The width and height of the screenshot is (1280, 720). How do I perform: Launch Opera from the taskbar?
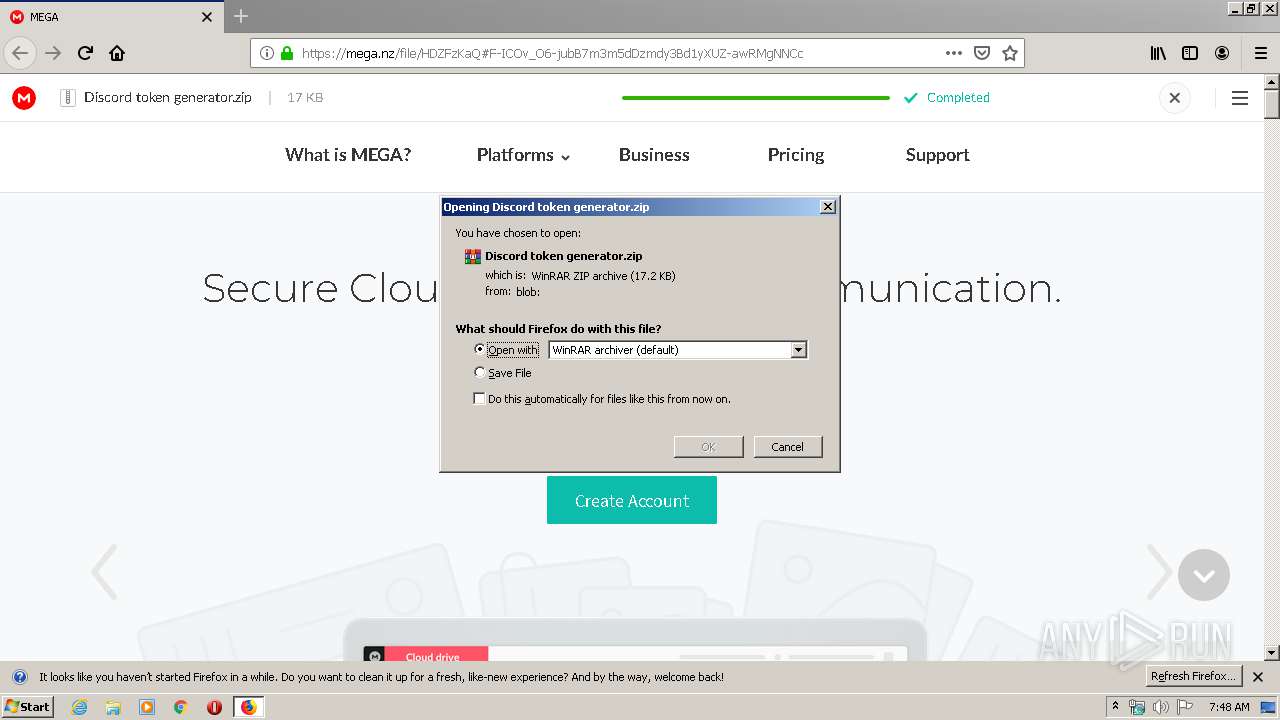(214, 707)
